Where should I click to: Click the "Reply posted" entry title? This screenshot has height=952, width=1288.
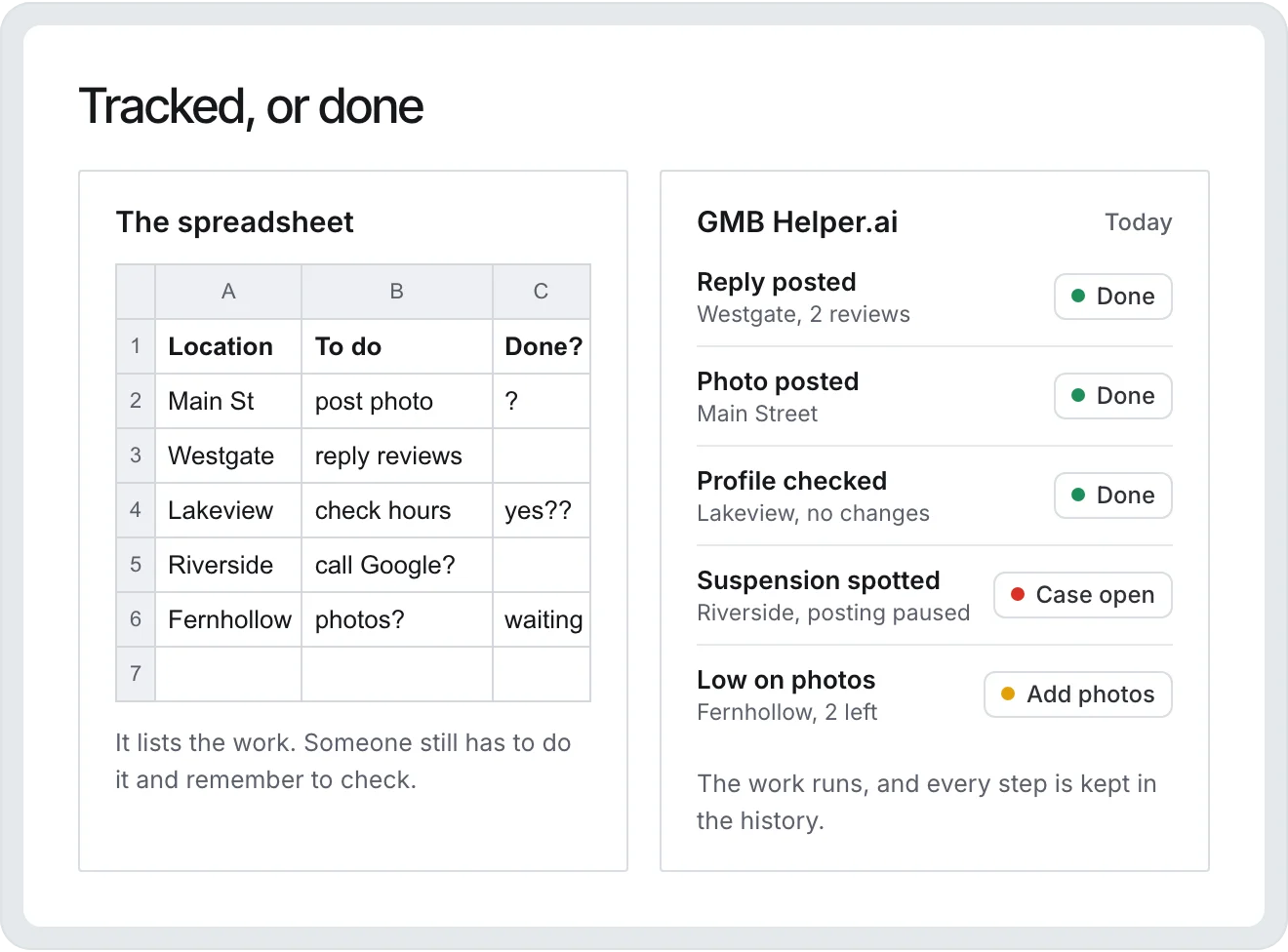tap(777, 282)
